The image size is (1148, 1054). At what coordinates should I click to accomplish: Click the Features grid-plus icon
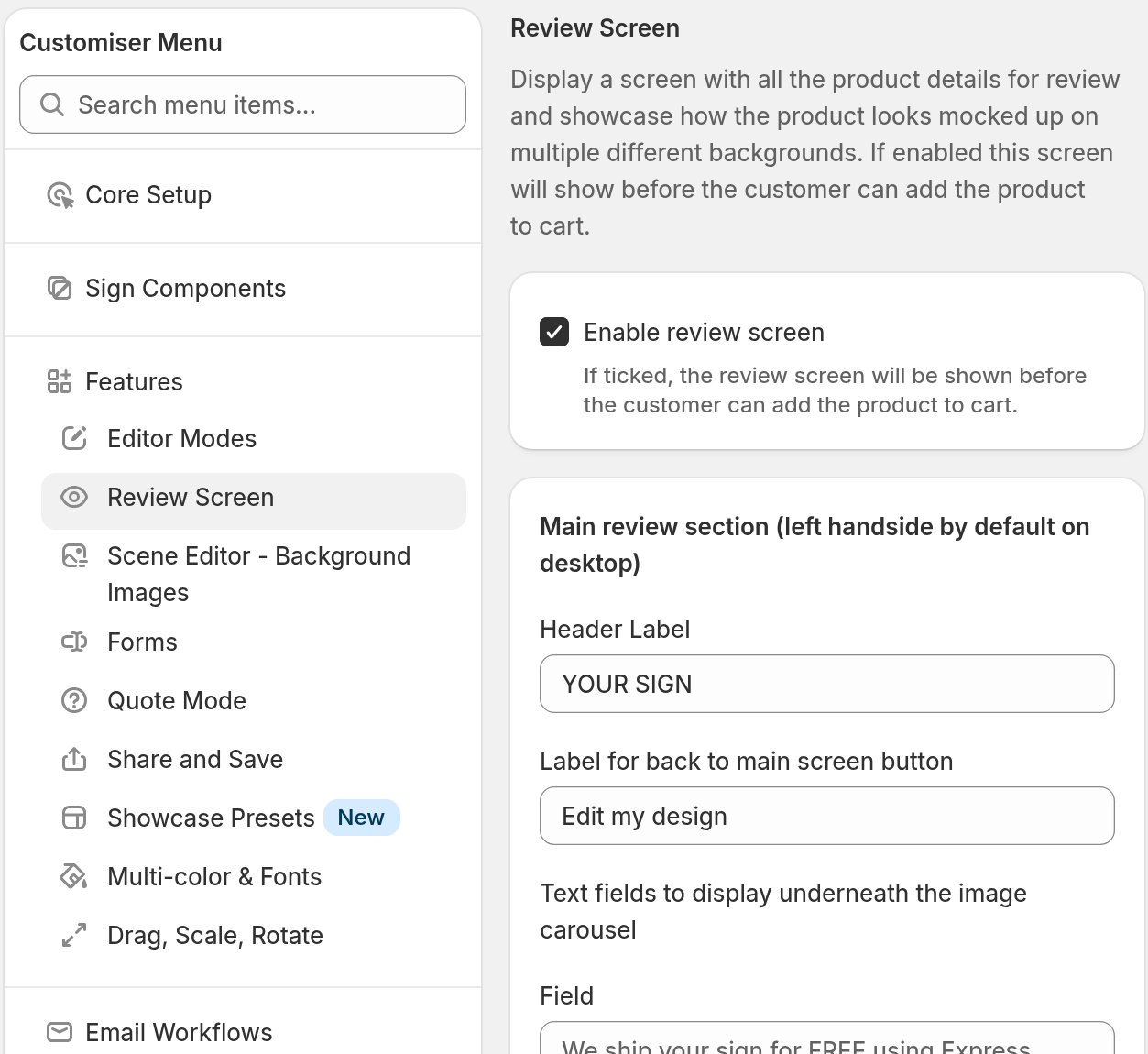pos(60,381)
